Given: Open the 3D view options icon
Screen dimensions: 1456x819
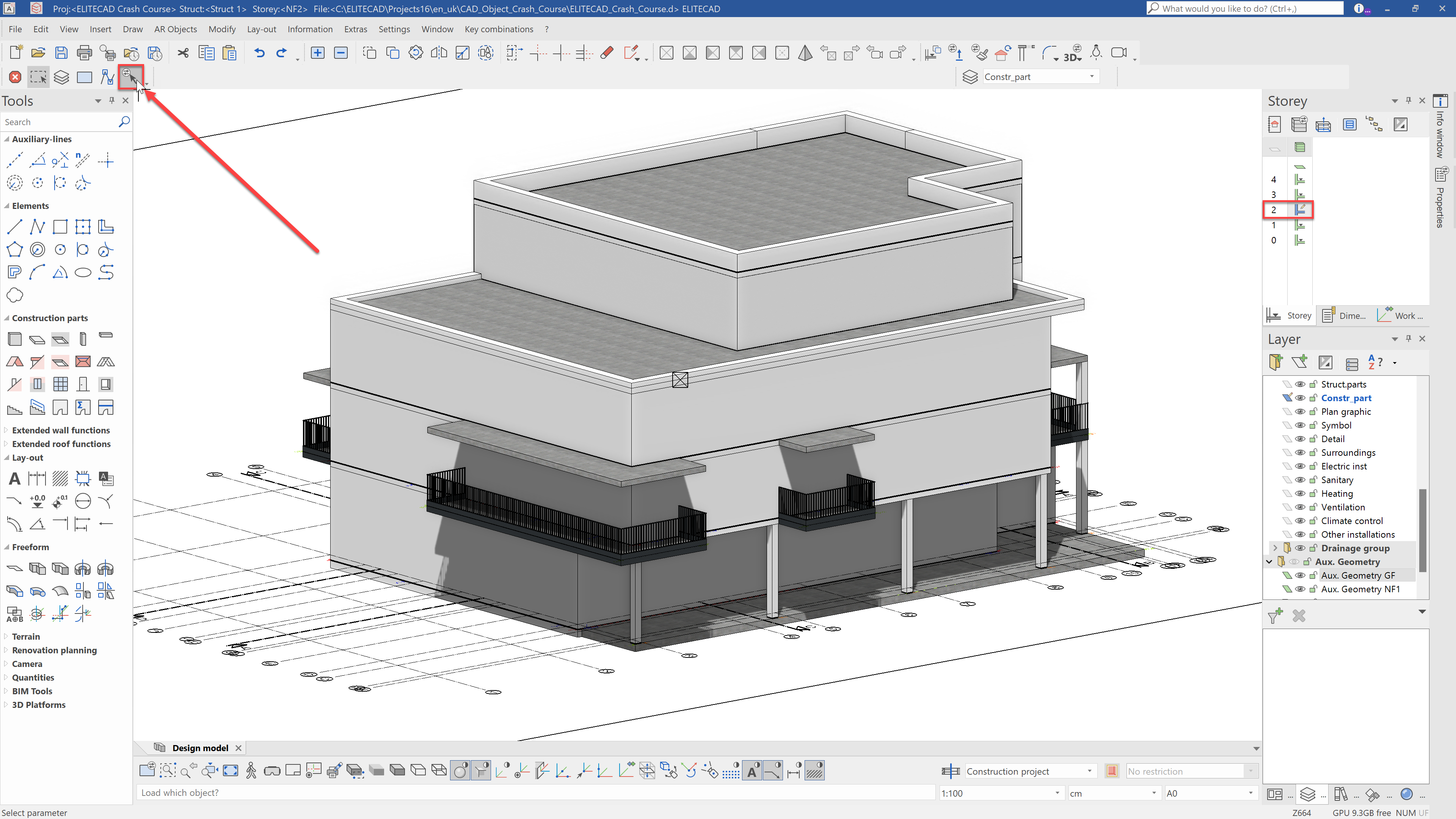Looking at the screenshot, I should [x=1072, y=53].
